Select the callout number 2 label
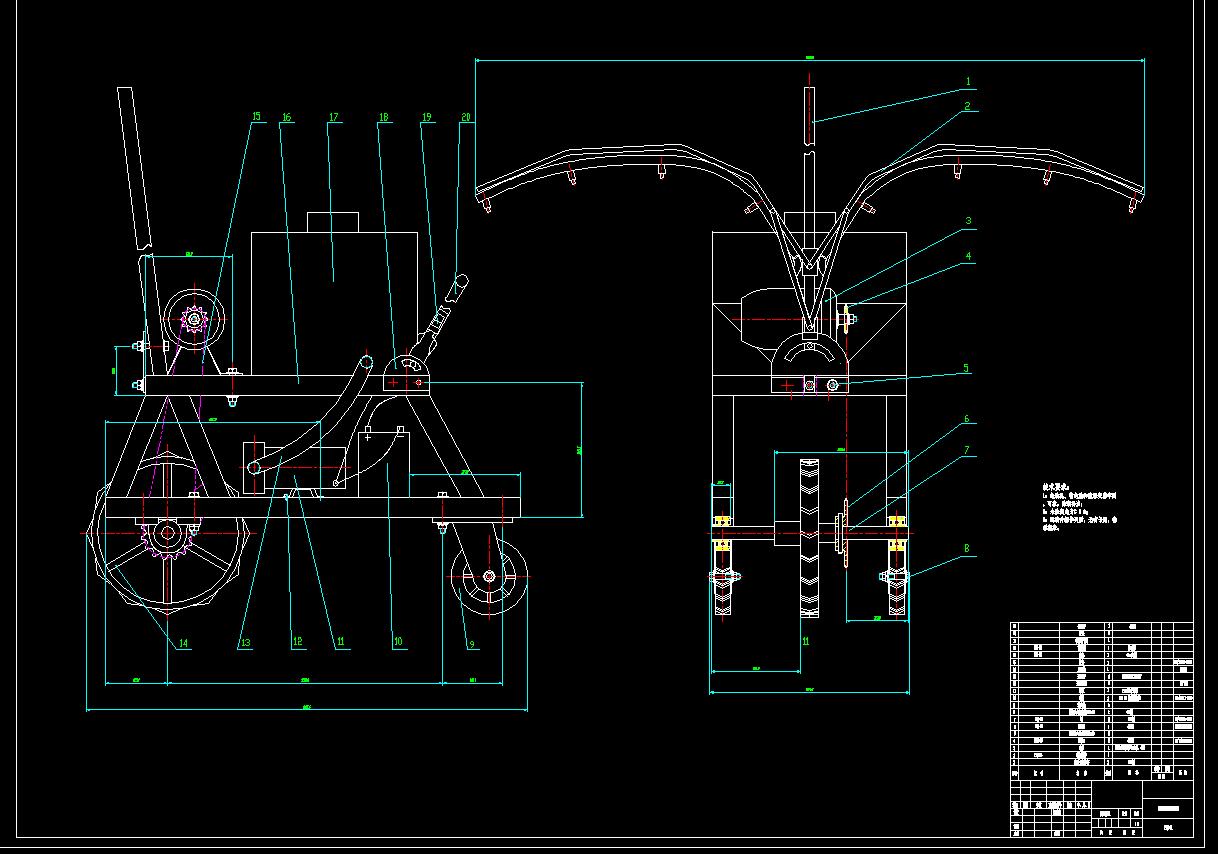Image resolution: width=1218 pixels, height=854 pixels. (967, 106)
